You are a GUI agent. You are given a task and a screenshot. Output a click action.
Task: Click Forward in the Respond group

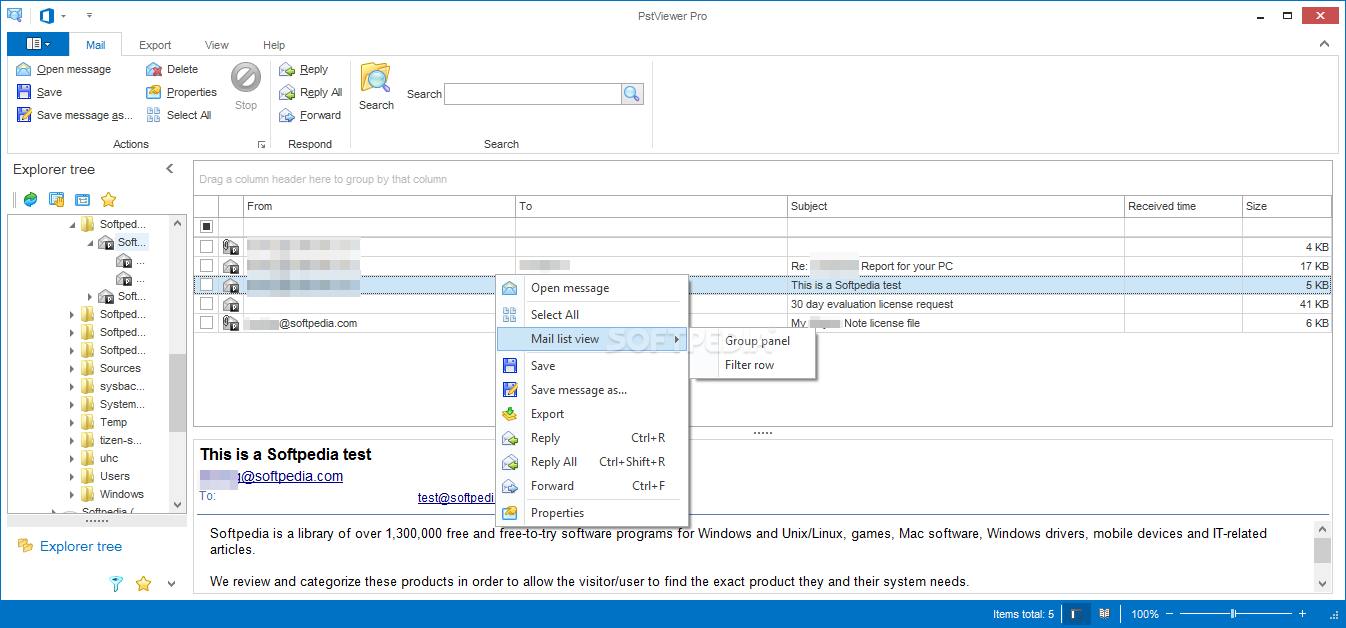click(310, 115)
